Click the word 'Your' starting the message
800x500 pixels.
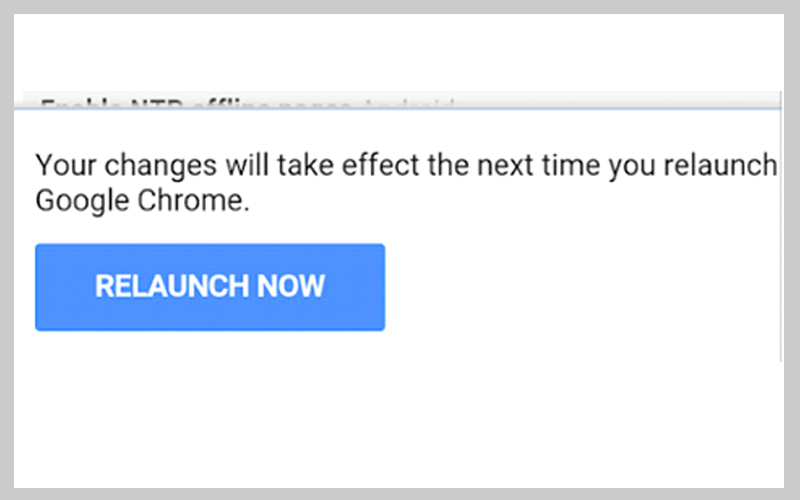62,165
